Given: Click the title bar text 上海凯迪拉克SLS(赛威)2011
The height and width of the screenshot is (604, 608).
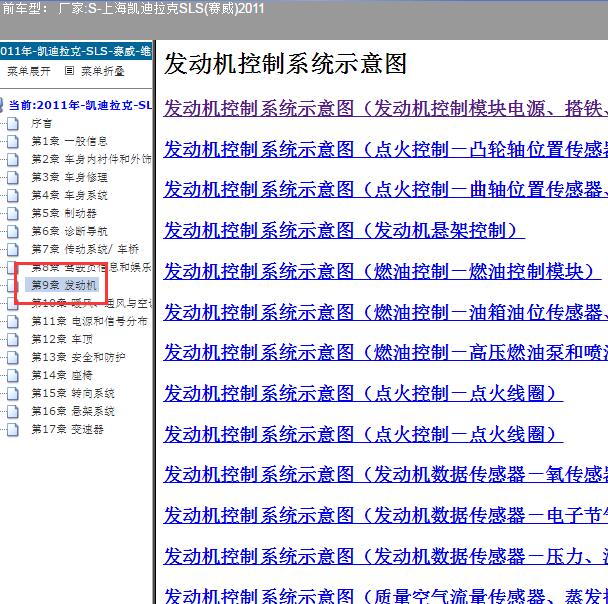Looking at the screenshot, I should pyautogui.click(x=182, y=9).
